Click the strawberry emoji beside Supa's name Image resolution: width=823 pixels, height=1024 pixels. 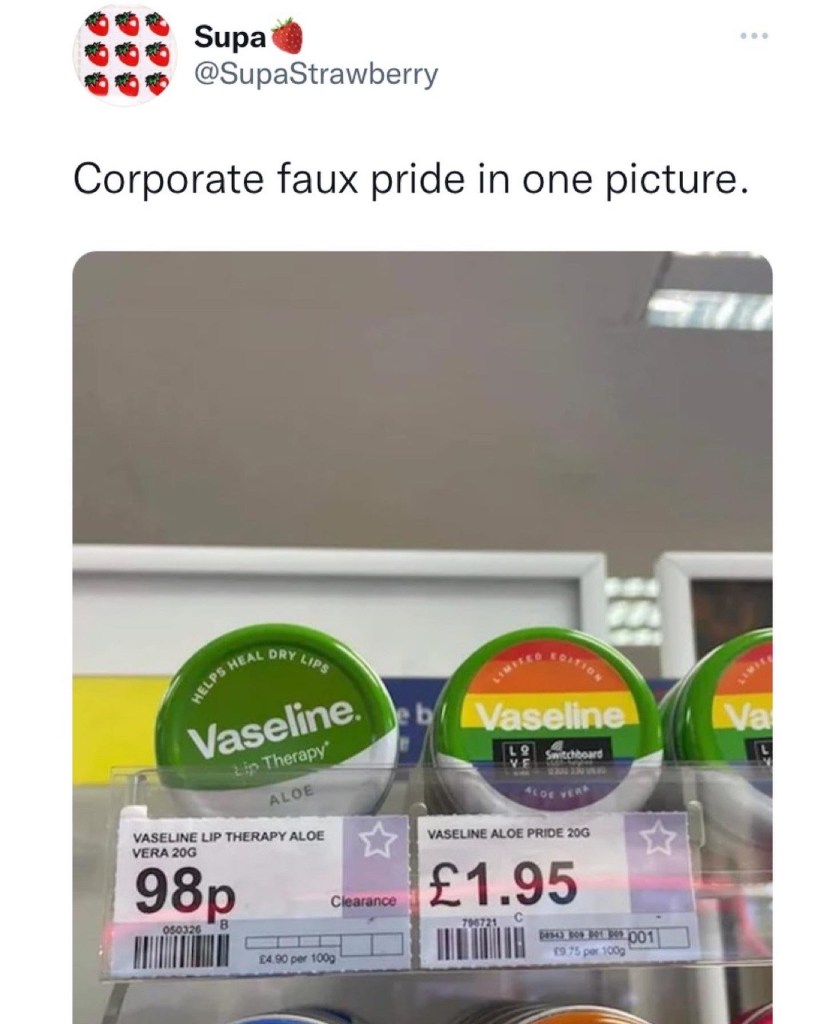pyautogui.click(x=287, y=37)
